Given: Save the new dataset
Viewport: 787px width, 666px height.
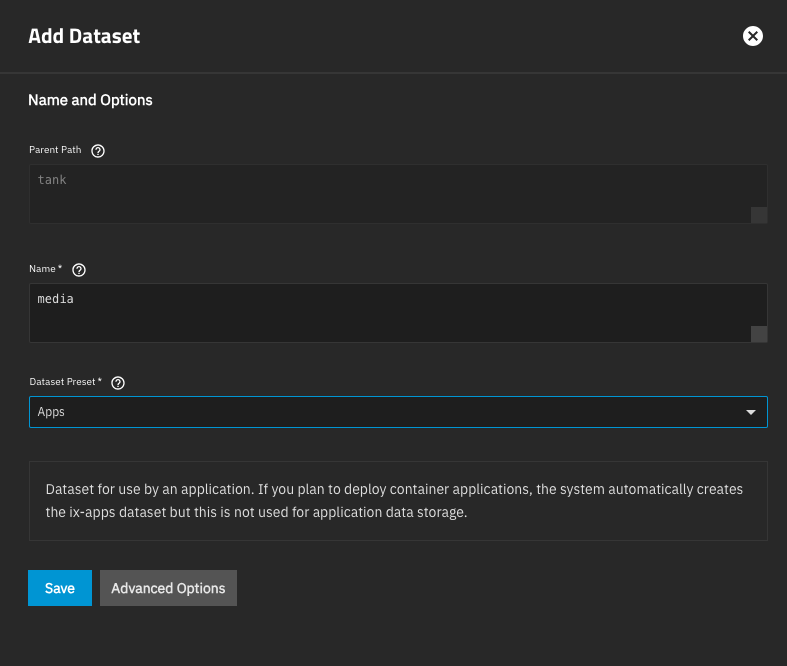Looking at the screenshot, I should 60,588.
